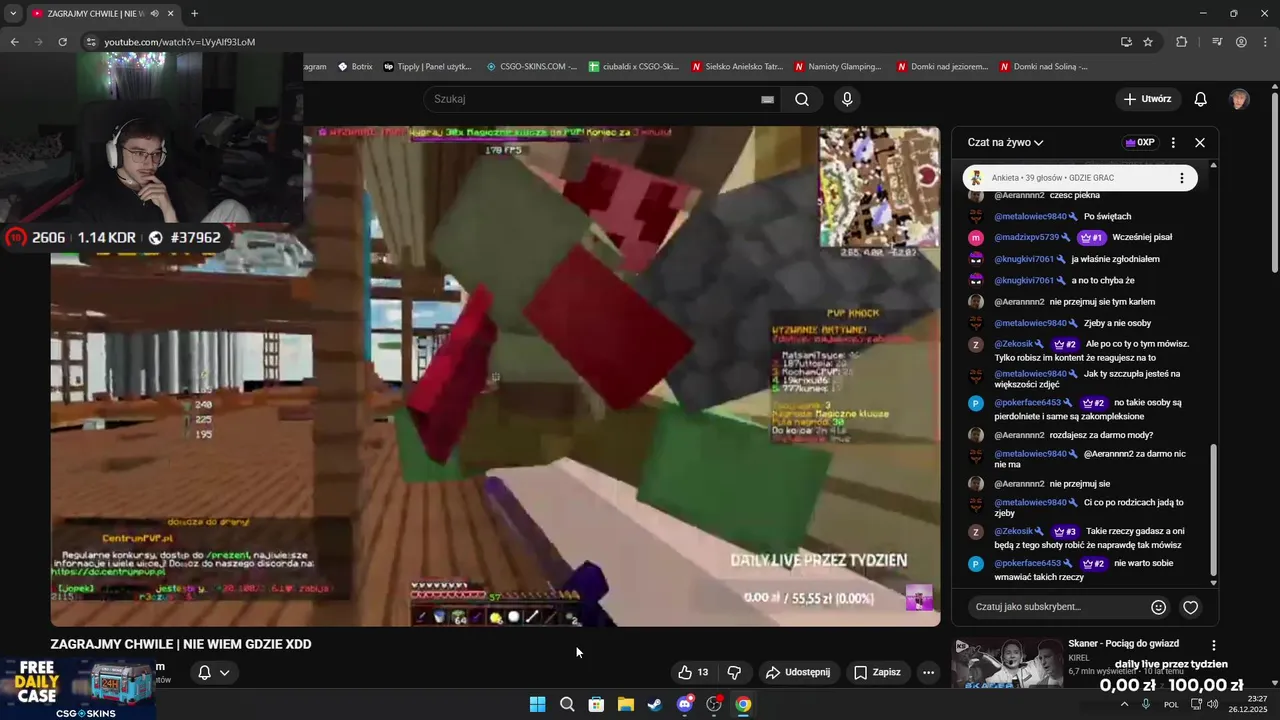This screenshot has width=1280, height=720.
Task: Mute the tab via speaker icon
Action: pos(154,14)
